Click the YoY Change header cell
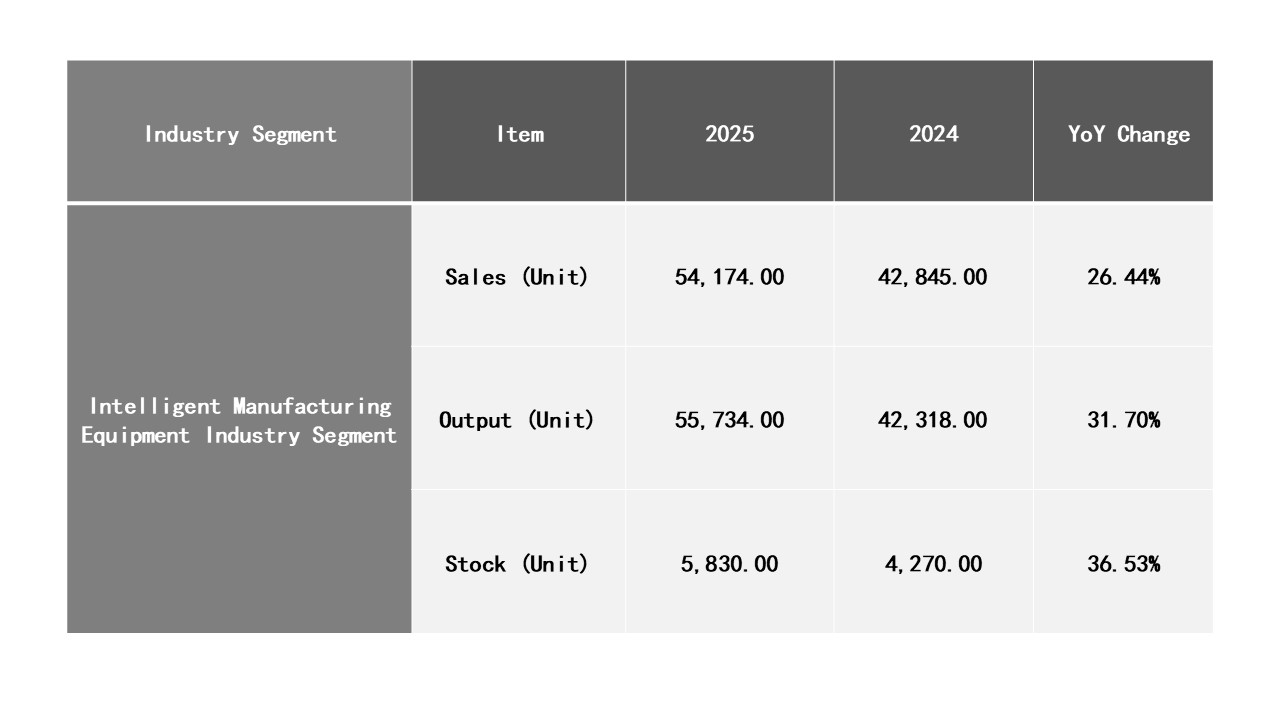Viewport: 1280px width, 720px height. [x=1128, y=134]
